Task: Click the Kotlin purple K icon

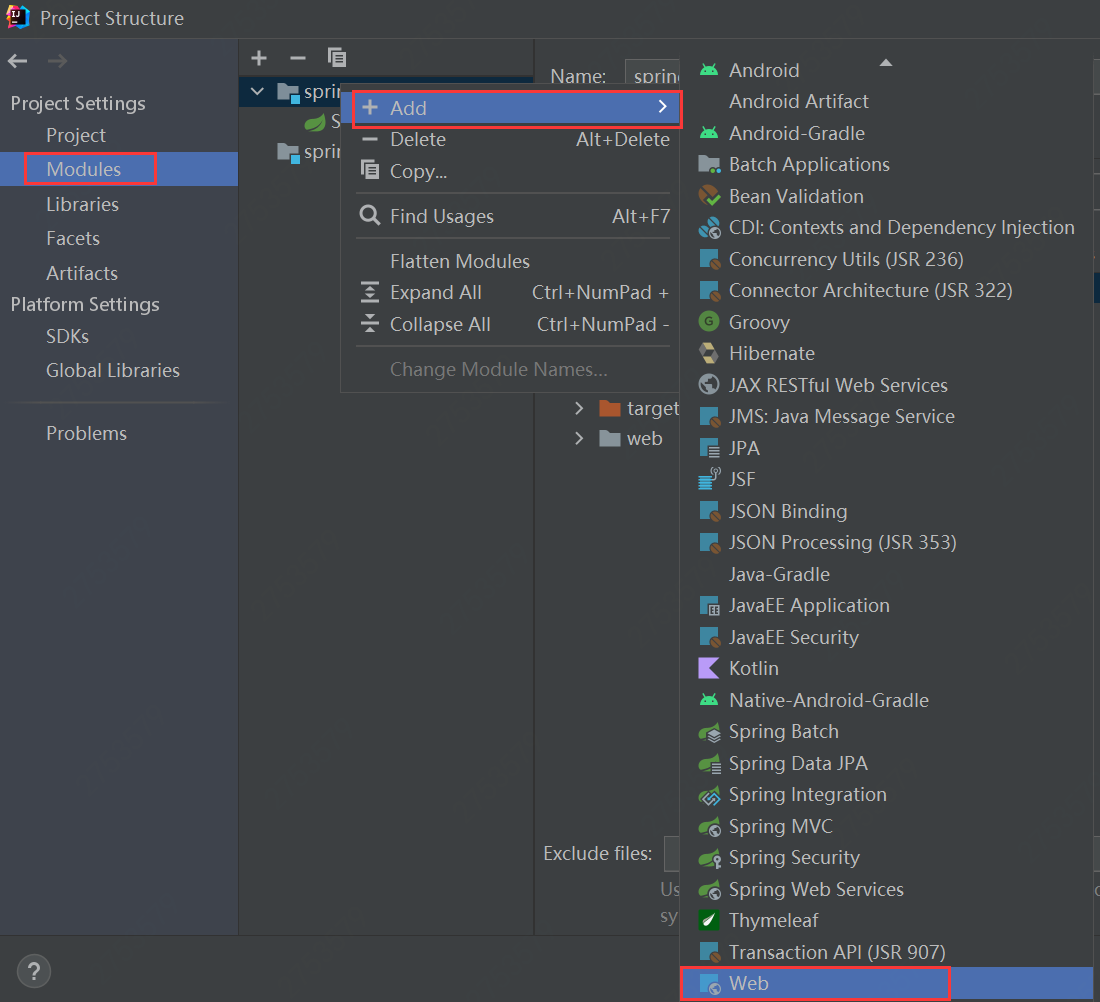Action: [x=709, y=668]
